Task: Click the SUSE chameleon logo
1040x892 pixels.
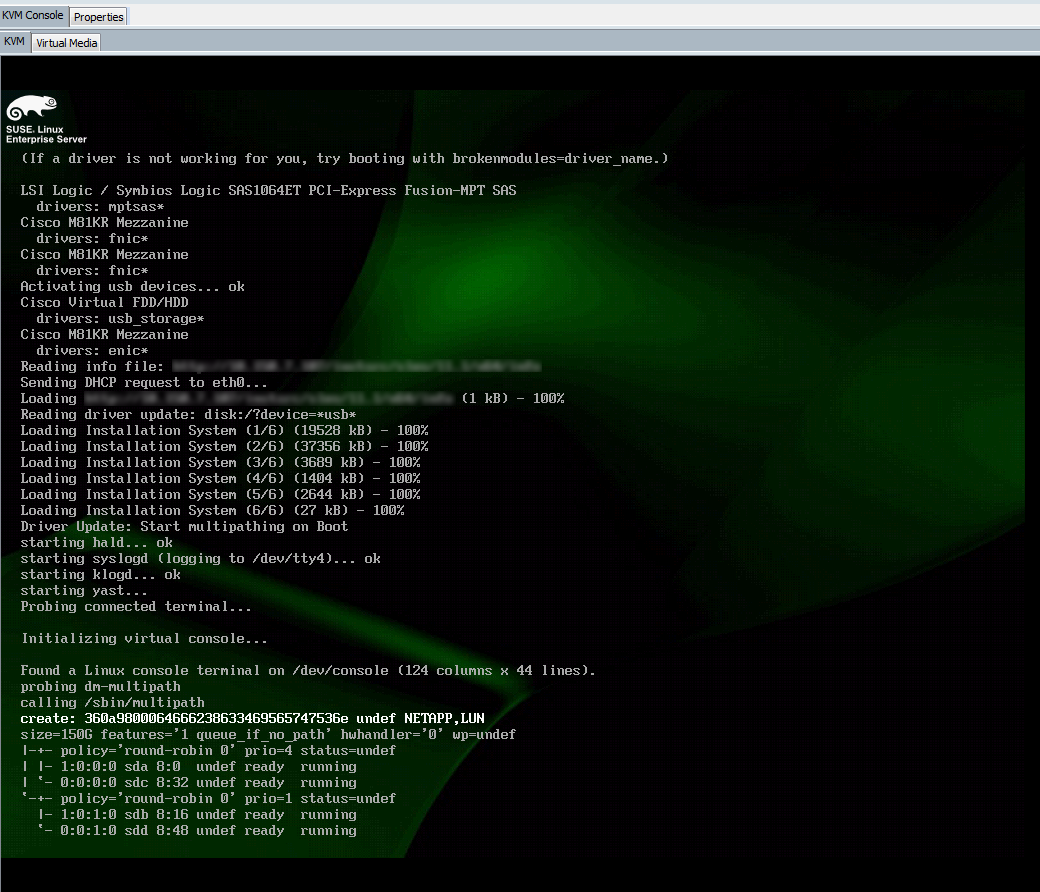Action: pos(32,109)
